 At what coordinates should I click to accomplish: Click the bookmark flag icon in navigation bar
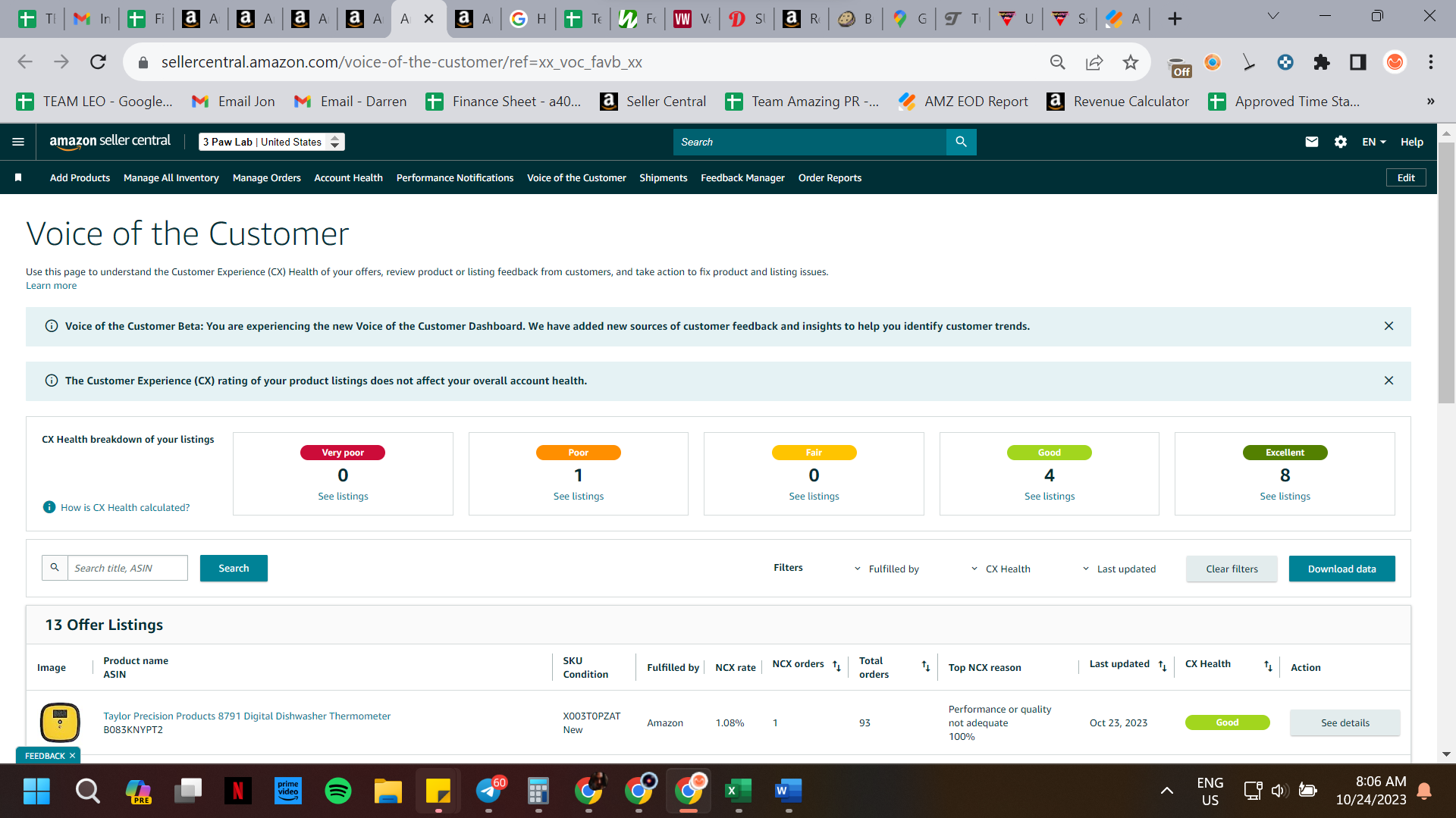(18, 177)
